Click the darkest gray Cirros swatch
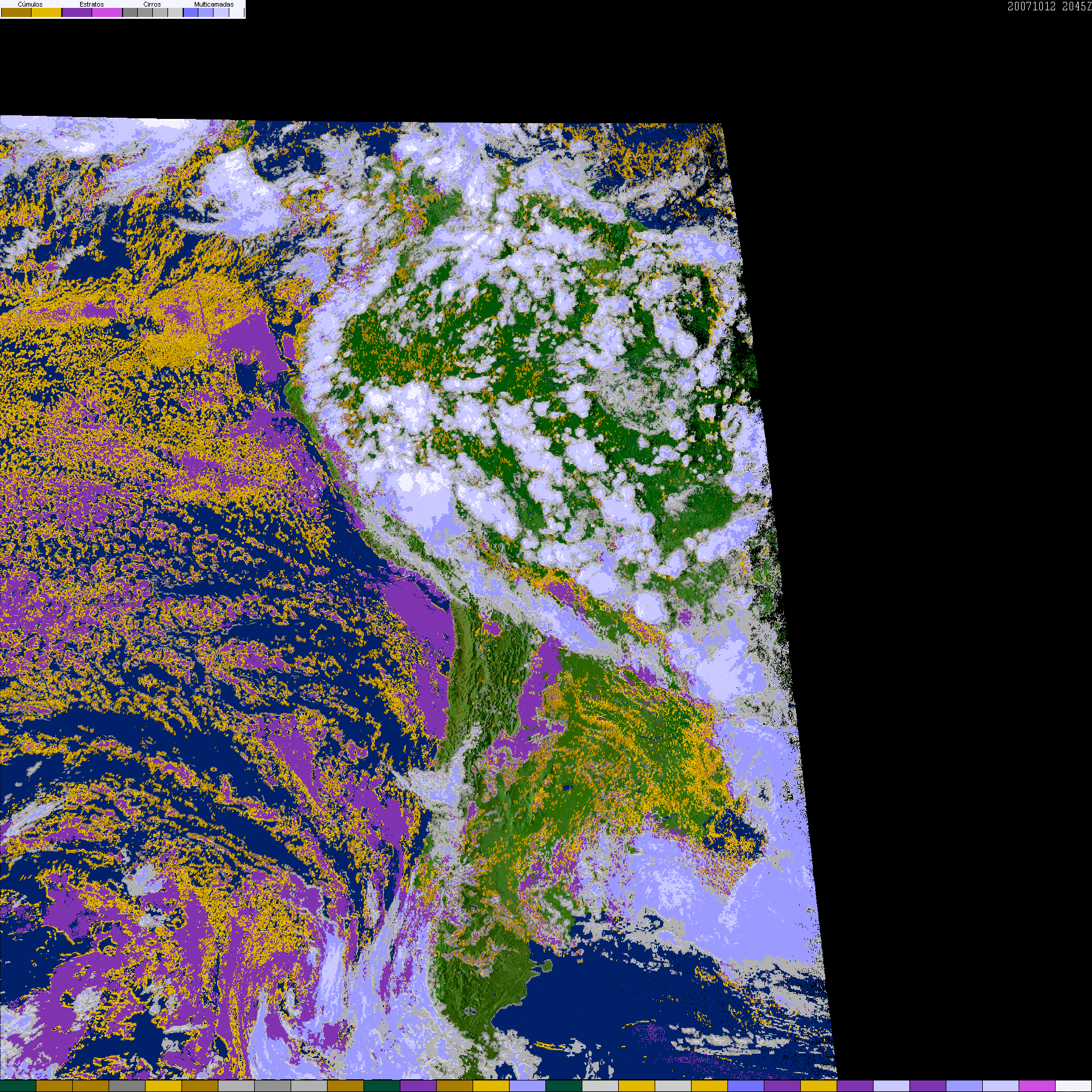 [x=130, y=12]
